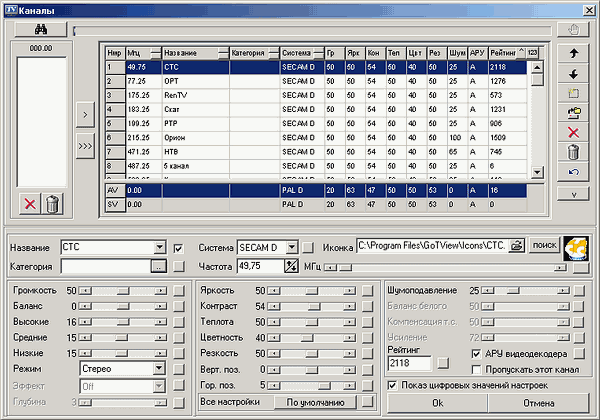Click the trash can icon on right toolbar
This screenshot has width=600, height=420.
573,152
